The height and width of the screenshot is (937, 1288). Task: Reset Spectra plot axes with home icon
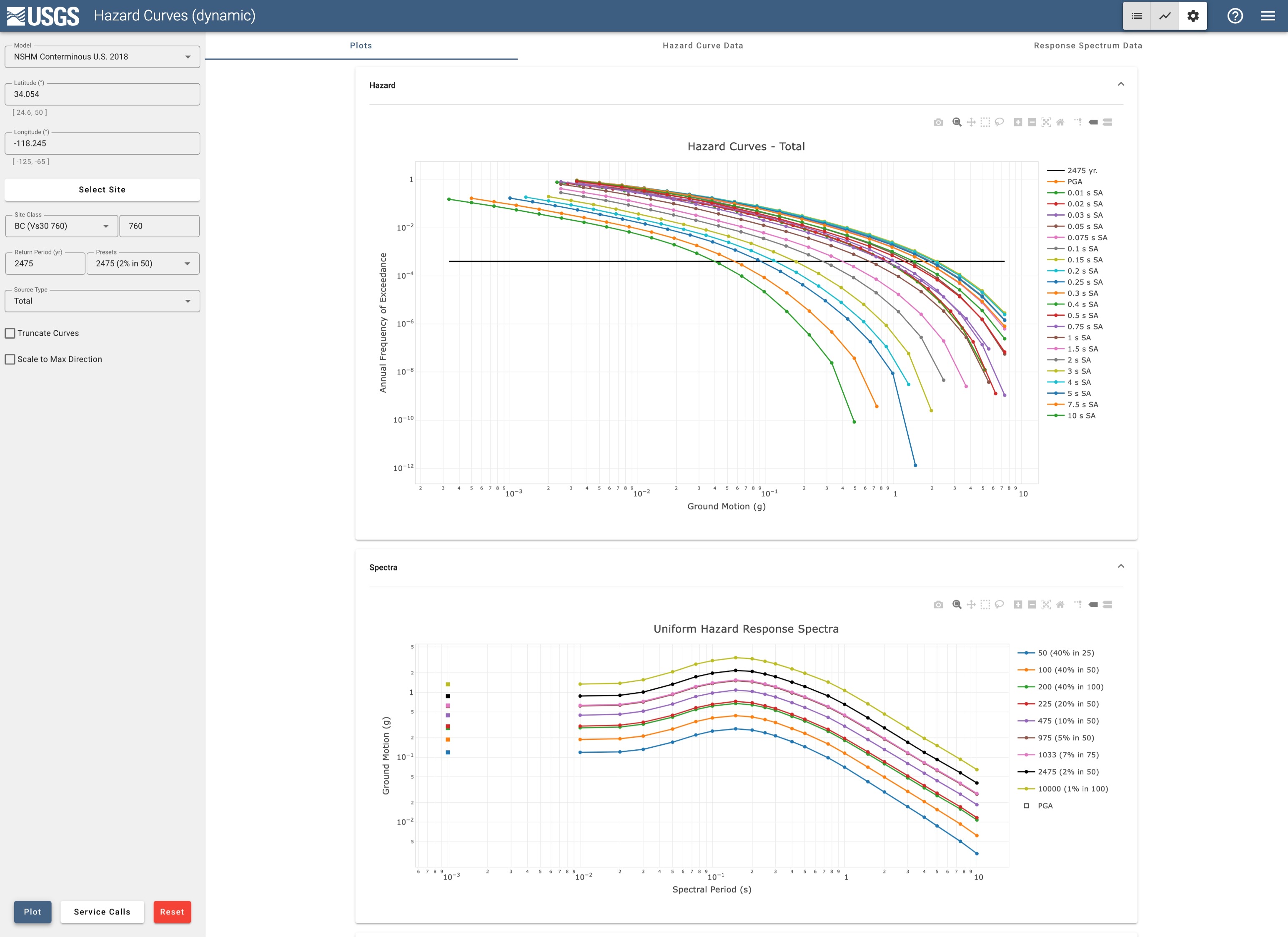click(x=1060, y=605)
